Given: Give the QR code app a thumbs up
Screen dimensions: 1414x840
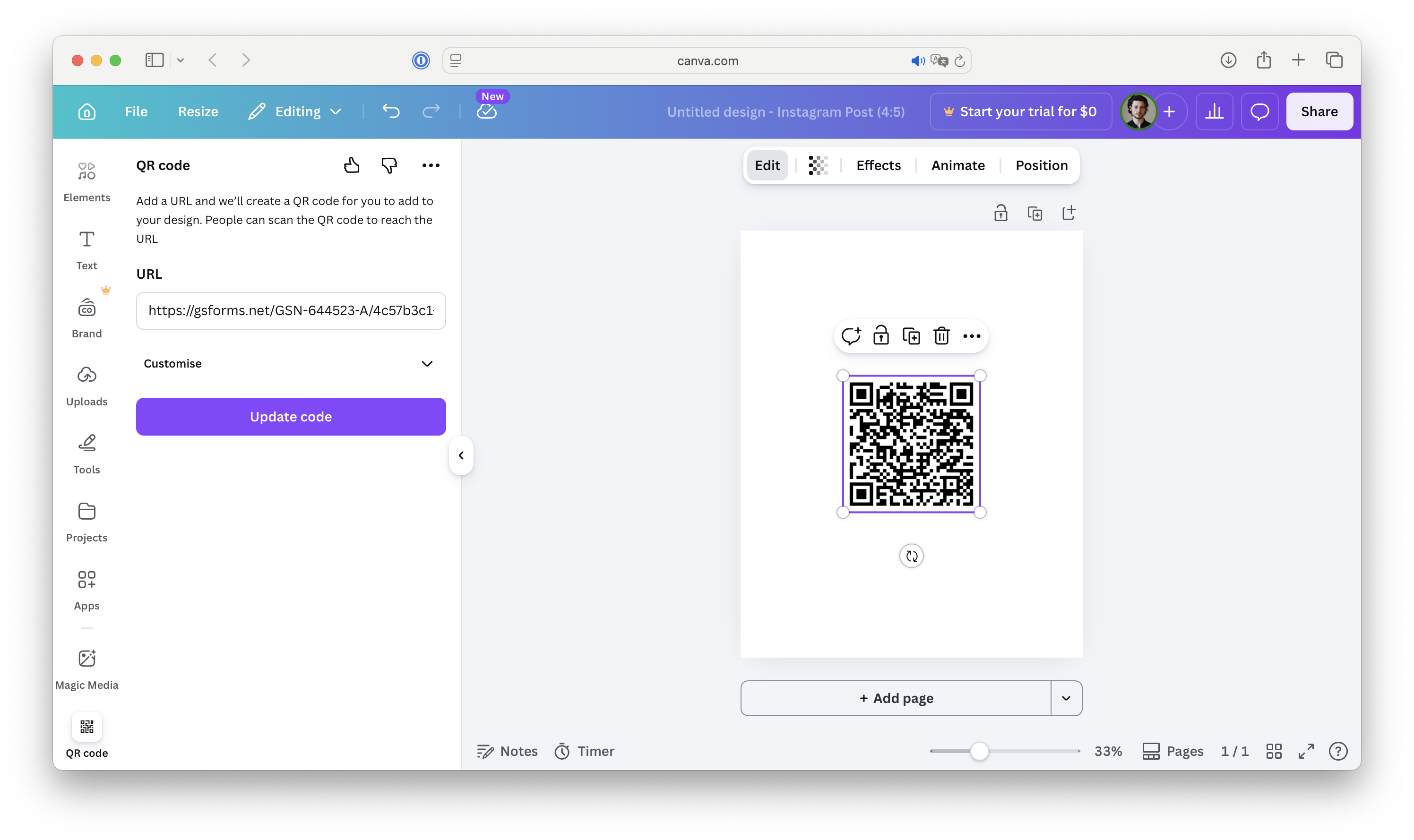Looking at the screenshot, I should point(352,165).
